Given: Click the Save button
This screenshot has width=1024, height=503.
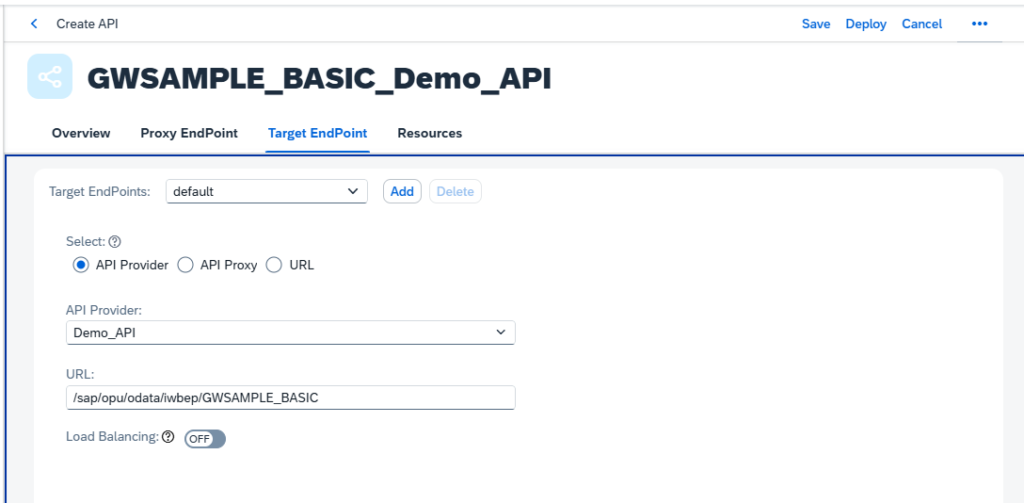Looking at the screenshot, I should point(816,24).
